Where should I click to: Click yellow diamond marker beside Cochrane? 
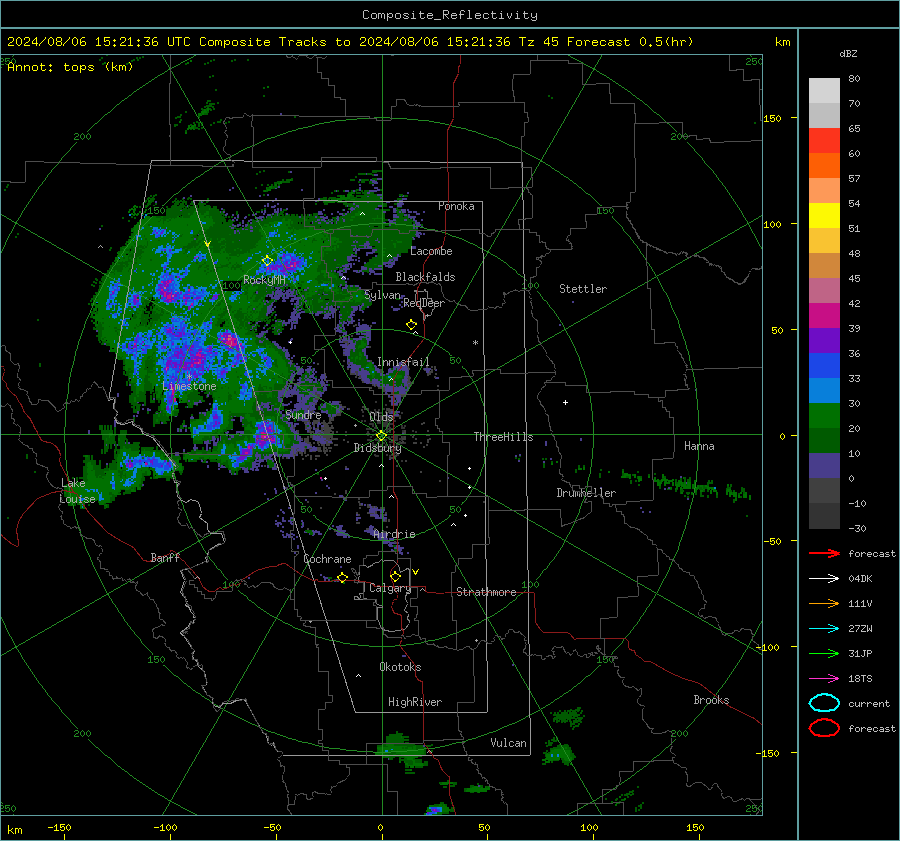(342, 578)
